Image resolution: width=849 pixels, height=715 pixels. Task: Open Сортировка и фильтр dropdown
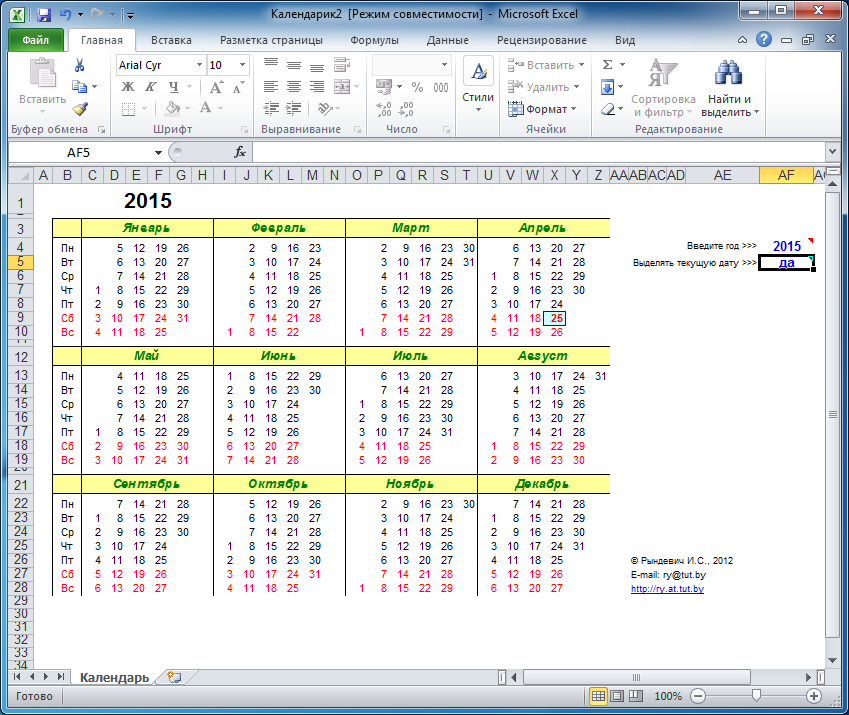[x=663, y=87]
